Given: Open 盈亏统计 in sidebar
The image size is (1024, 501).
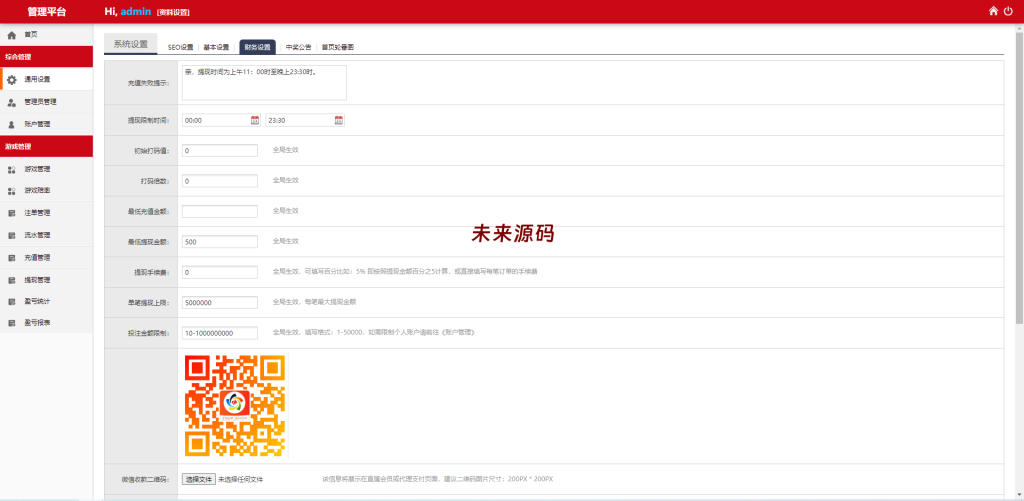Looking at the screenshot, I should 46,302.
